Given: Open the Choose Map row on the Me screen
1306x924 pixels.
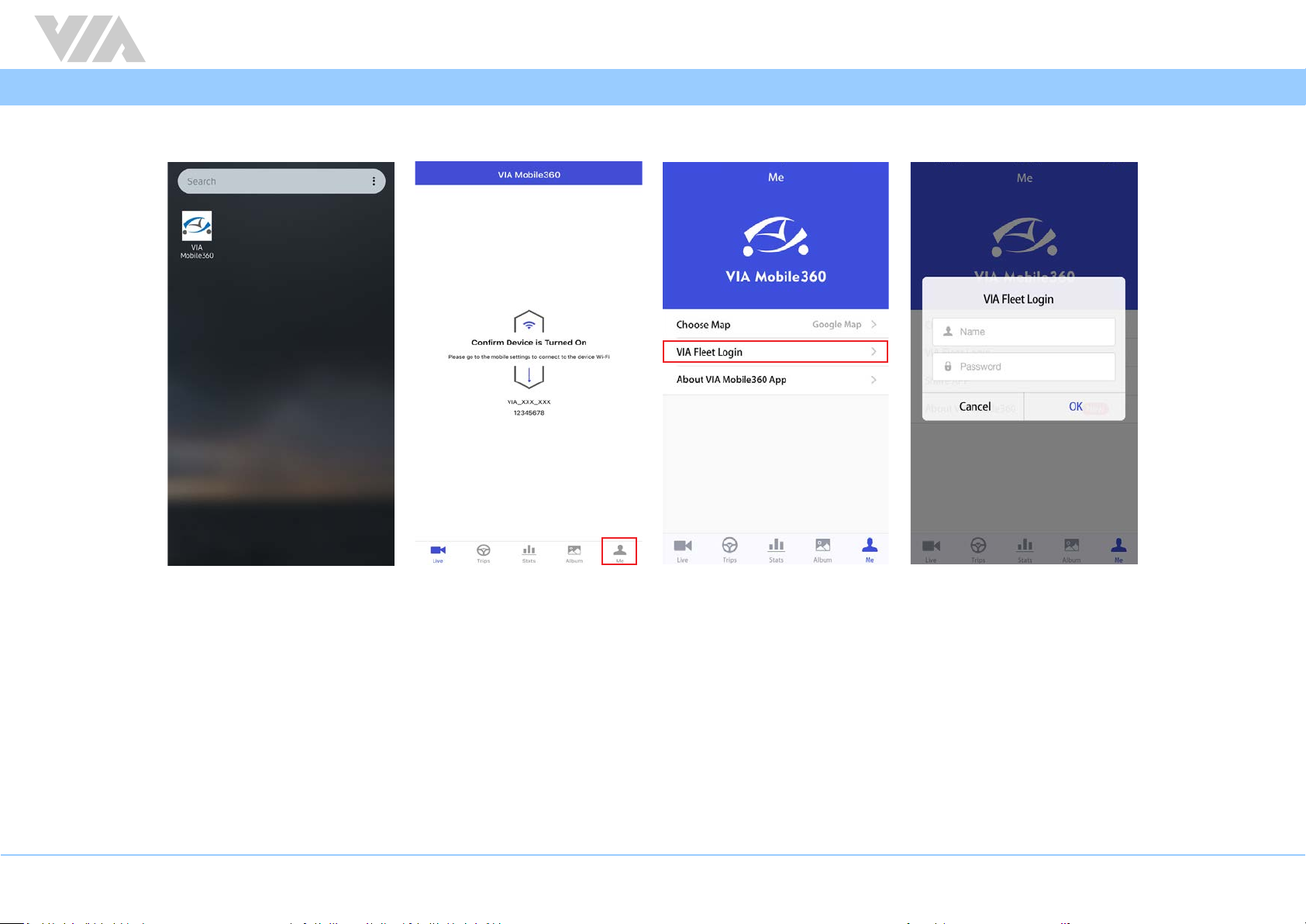Looking at the screenshot, I should pyautogui.click(x=775, y=324).
